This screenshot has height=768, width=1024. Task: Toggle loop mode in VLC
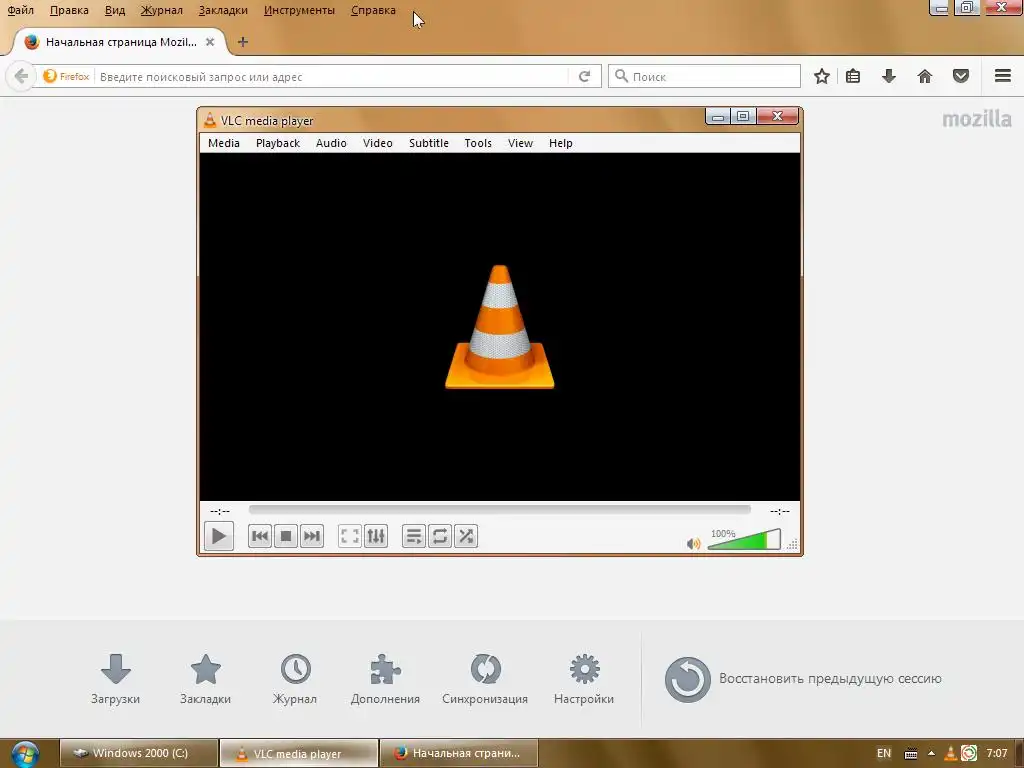pyautogui.click(x=440, y=536)
